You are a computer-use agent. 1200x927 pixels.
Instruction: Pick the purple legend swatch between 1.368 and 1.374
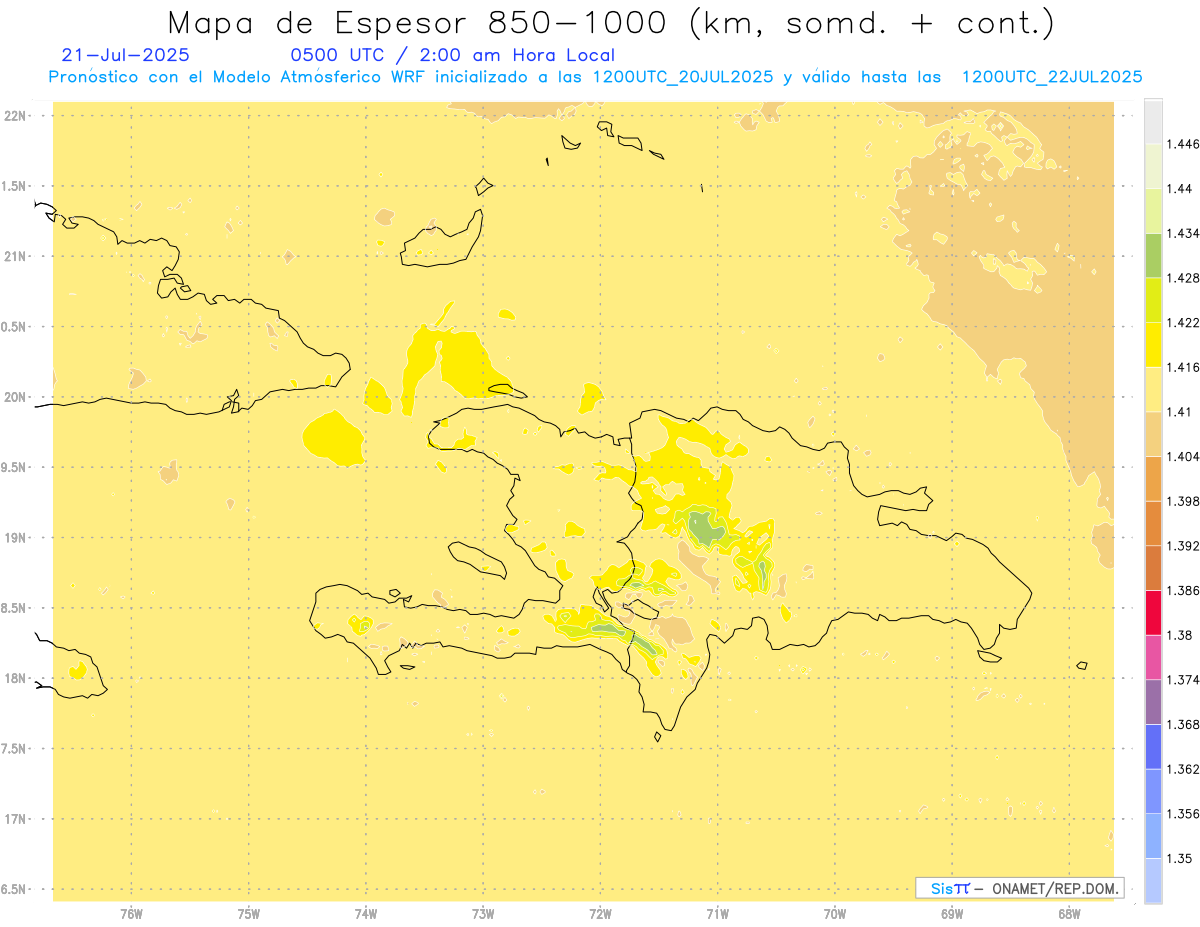click(1153, 702)
